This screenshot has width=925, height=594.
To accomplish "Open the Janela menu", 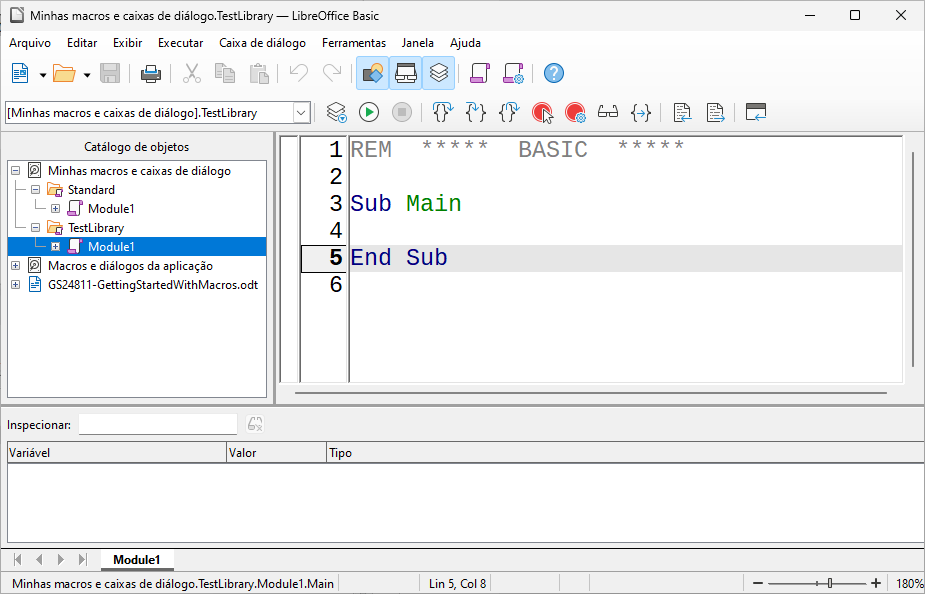I will (418, 43).
